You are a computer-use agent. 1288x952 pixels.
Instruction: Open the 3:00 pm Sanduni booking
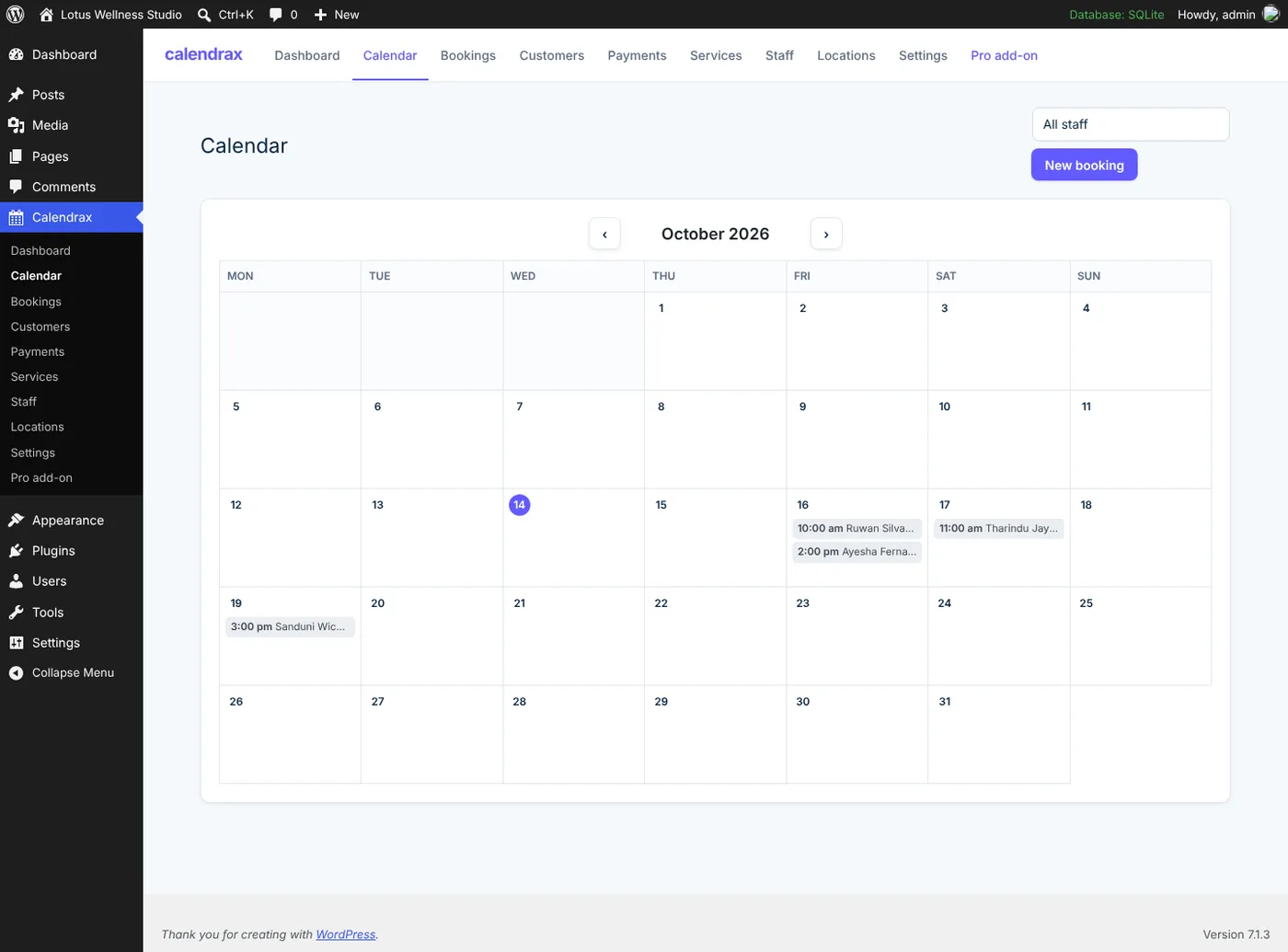click(290, 626)
